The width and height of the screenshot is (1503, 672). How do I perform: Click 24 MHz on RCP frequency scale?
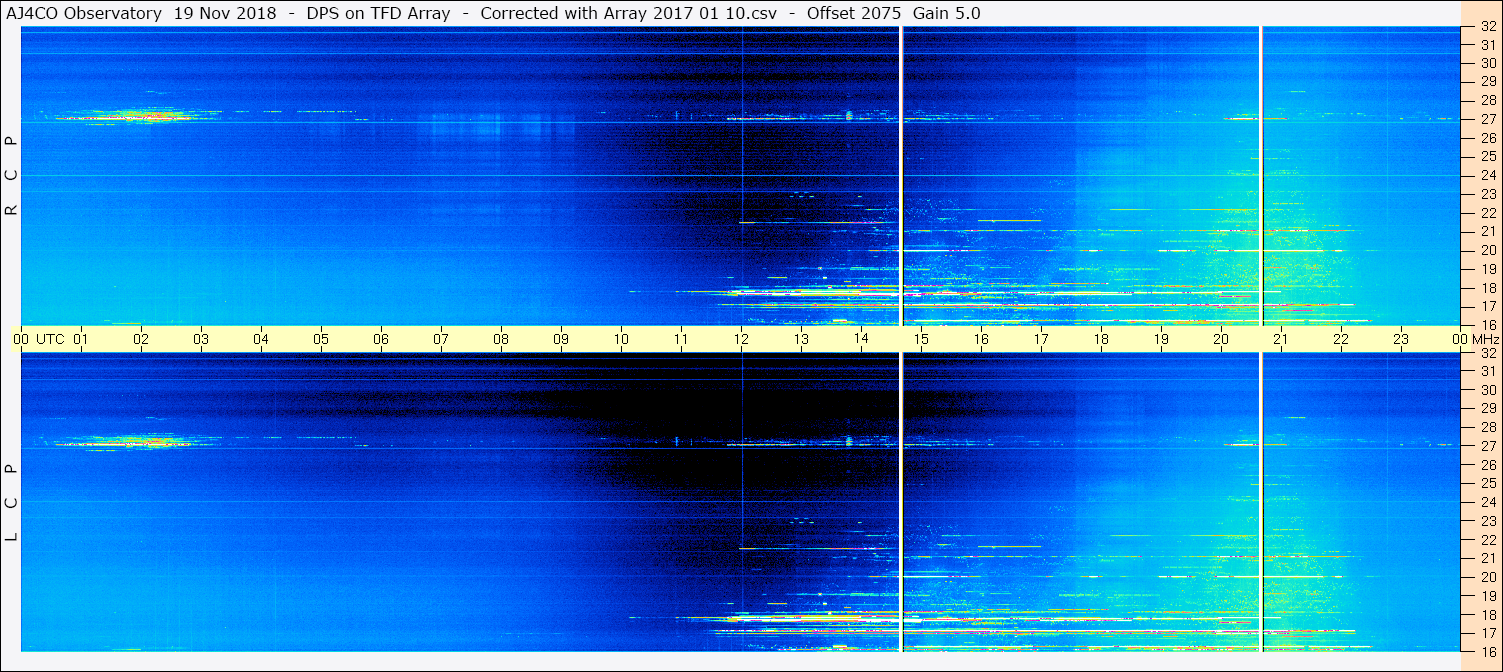(x=1488, y=175)
